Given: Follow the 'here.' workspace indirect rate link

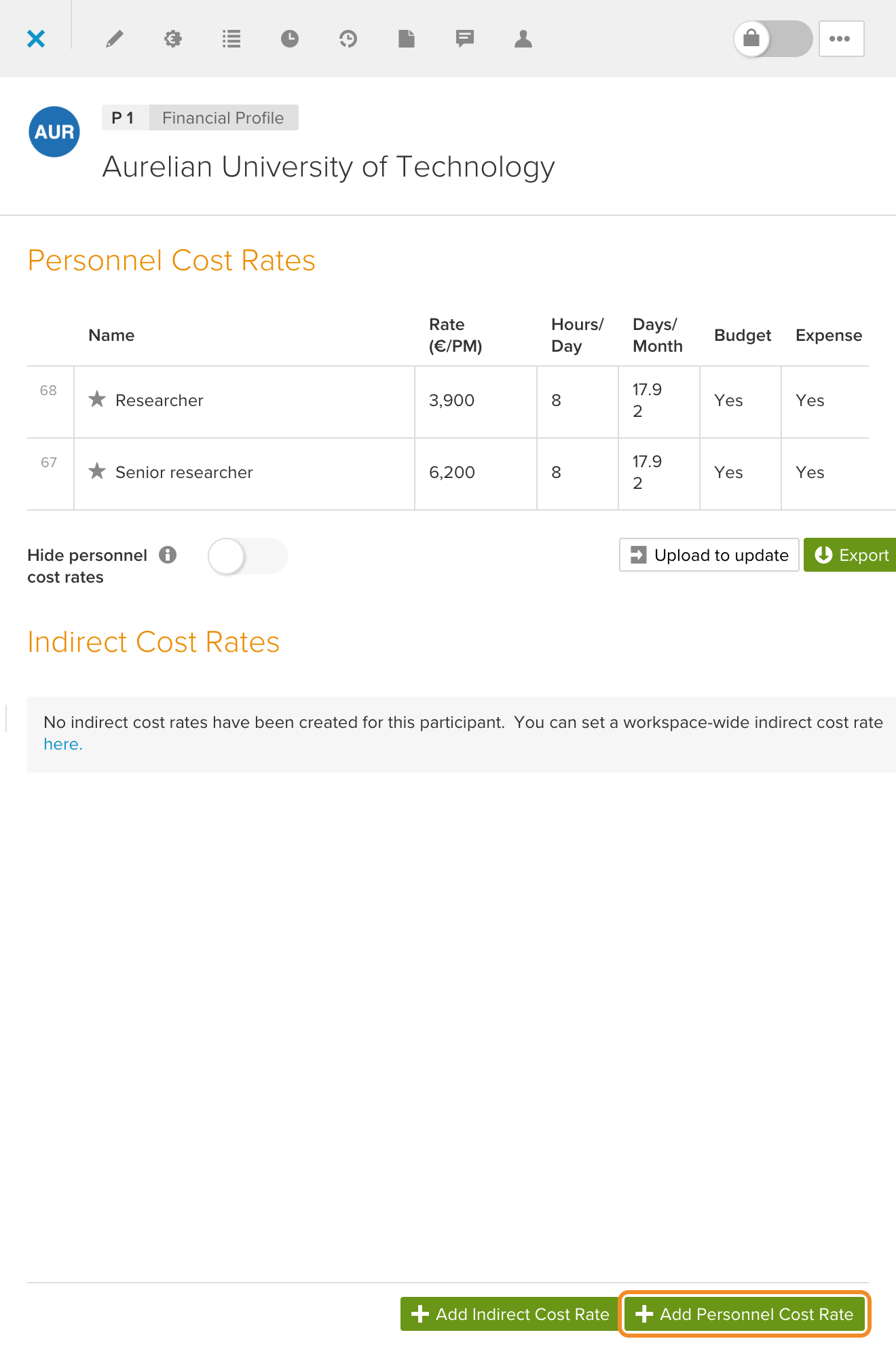Looking at the screenshot, I should pos(63,744).
